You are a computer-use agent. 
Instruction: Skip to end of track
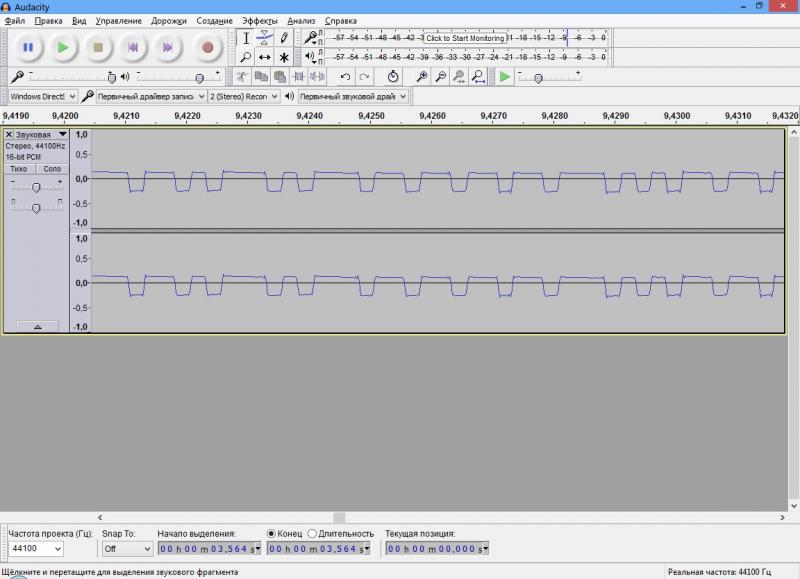(167, 47)
